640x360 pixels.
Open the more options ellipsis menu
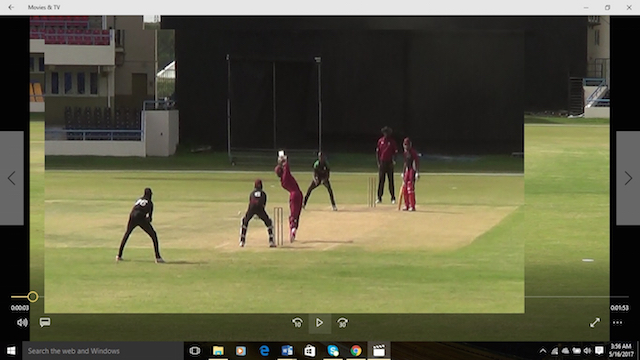pos(618,322)
